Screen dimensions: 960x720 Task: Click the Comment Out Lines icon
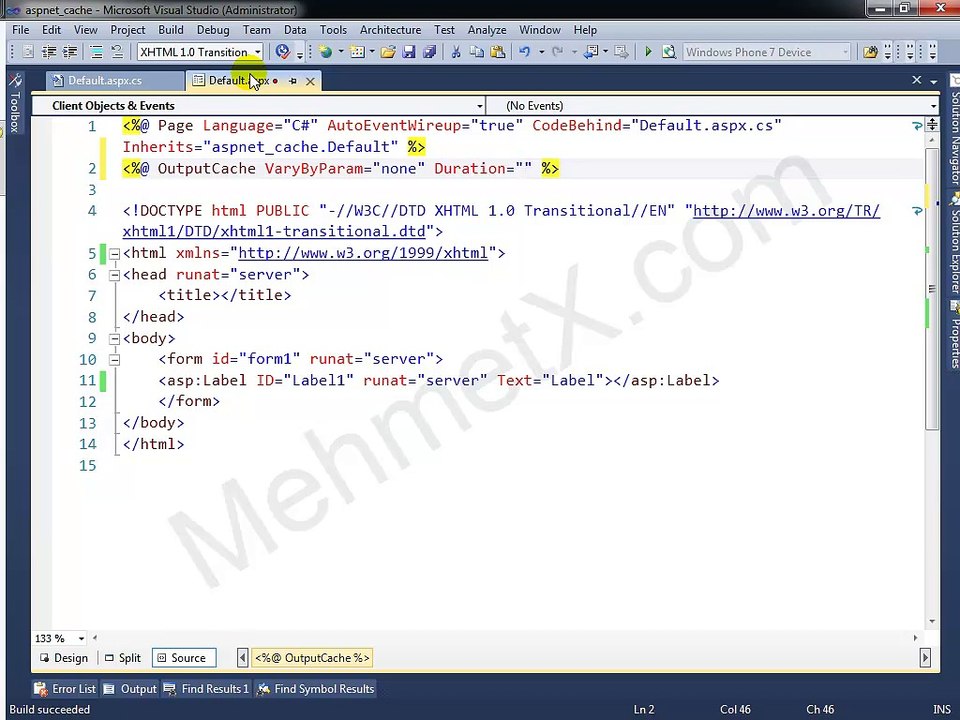(96, 52)
